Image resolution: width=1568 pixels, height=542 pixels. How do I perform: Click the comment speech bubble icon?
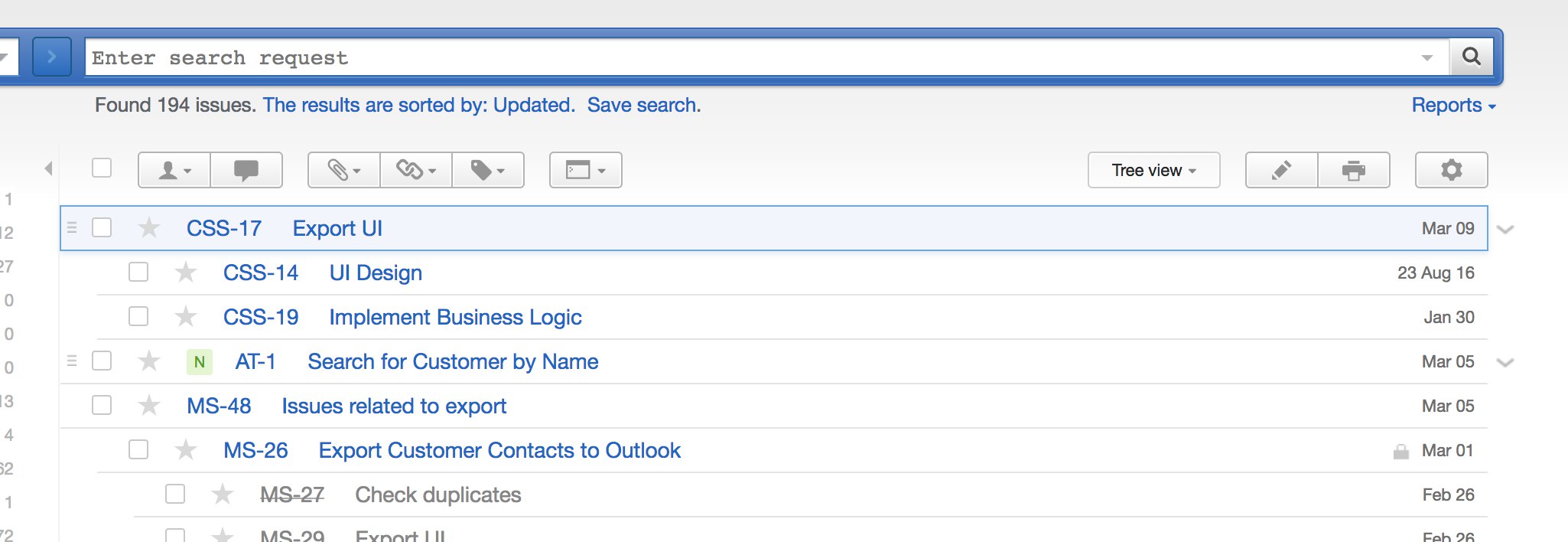coord(246,170)
